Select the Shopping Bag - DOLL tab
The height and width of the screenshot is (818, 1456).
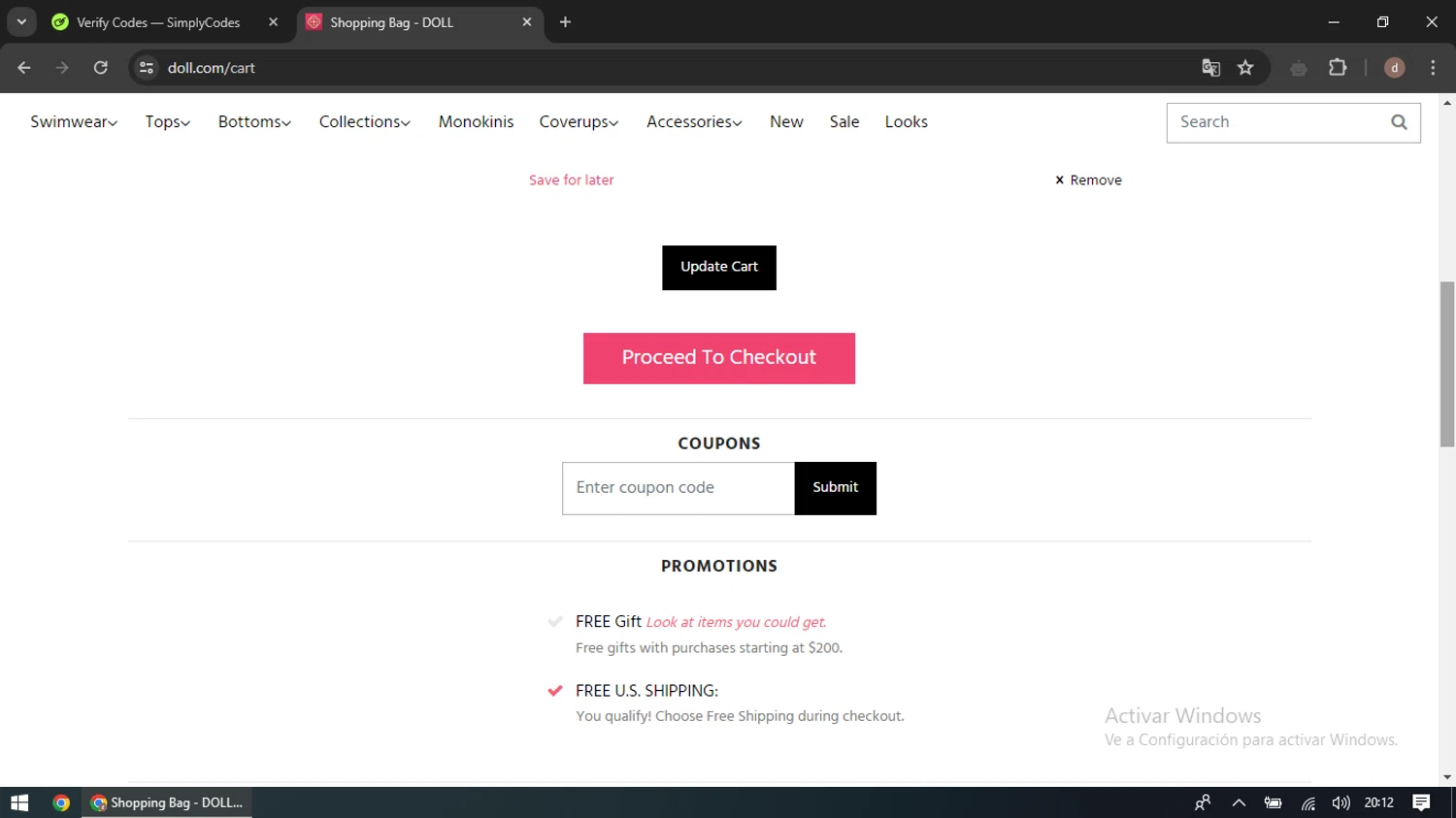(391, 22)
